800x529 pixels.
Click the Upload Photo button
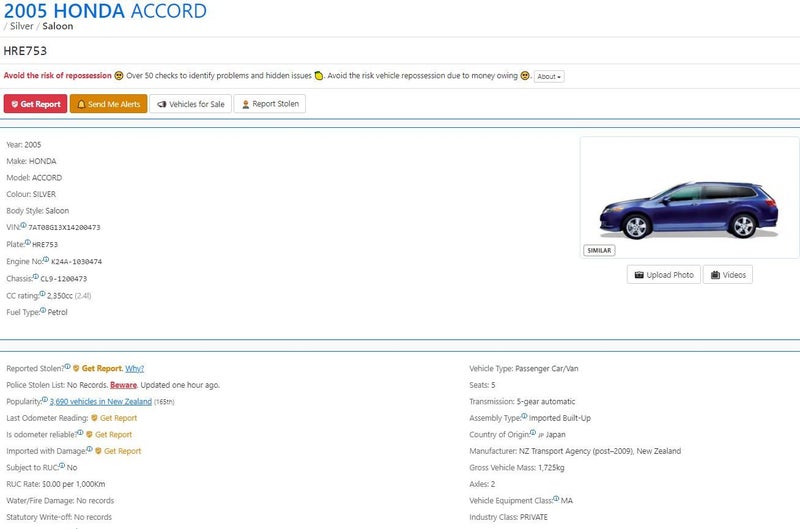(x=664, y=274)
